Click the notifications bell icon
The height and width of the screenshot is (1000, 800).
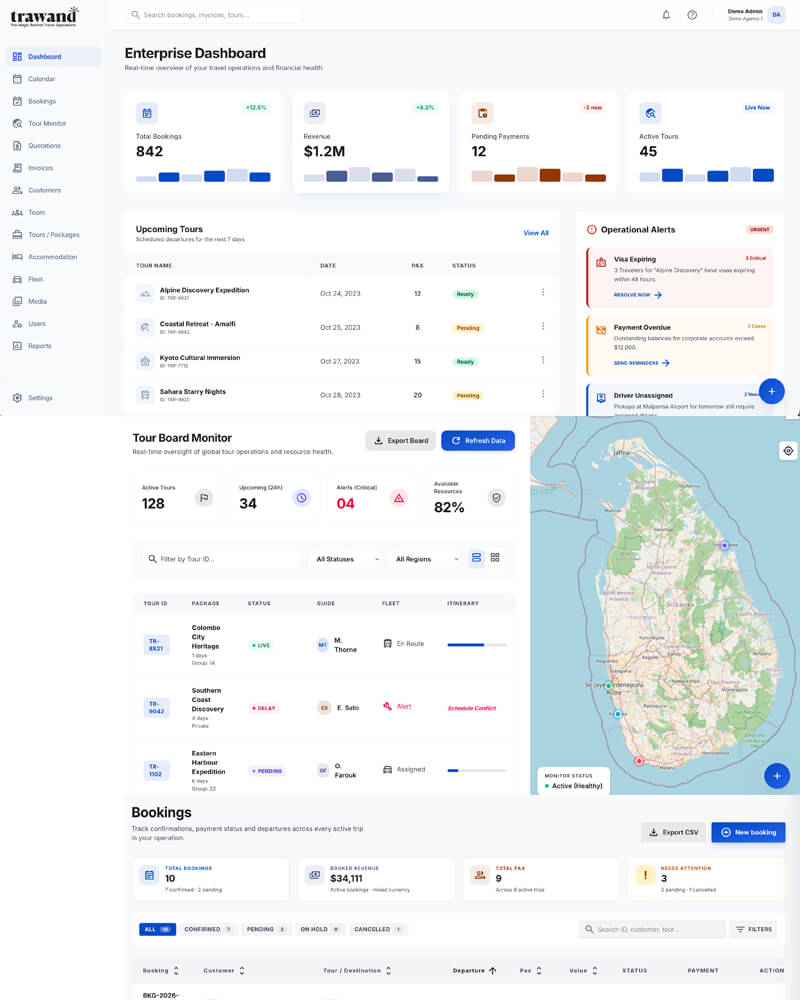tap(666, 15)
